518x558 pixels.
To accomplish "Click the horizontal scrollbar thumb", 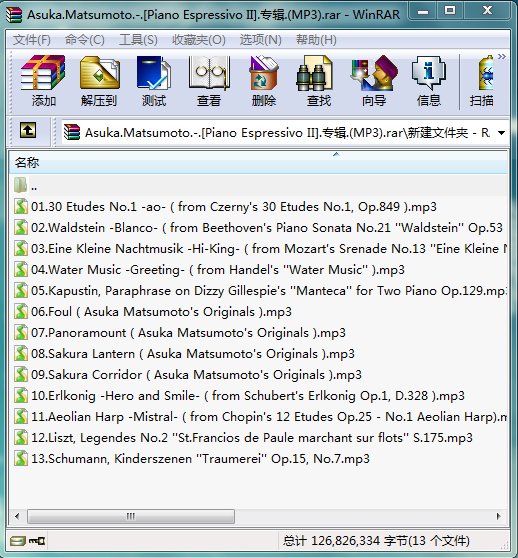I will tap(131, 516).
